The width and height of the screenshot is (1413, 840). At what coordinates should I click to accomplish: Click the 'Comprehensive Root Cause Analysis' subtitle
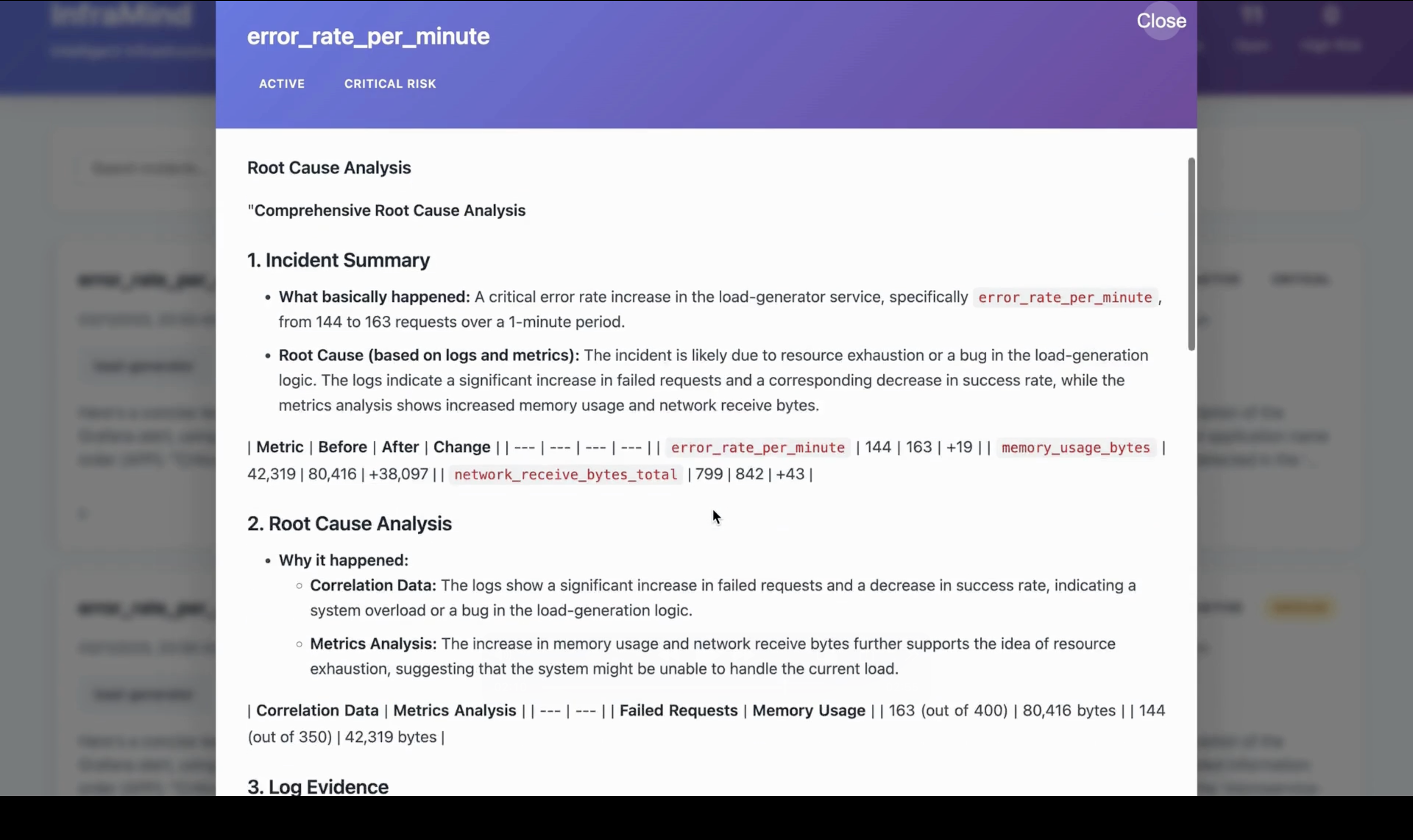coord(390,210)
